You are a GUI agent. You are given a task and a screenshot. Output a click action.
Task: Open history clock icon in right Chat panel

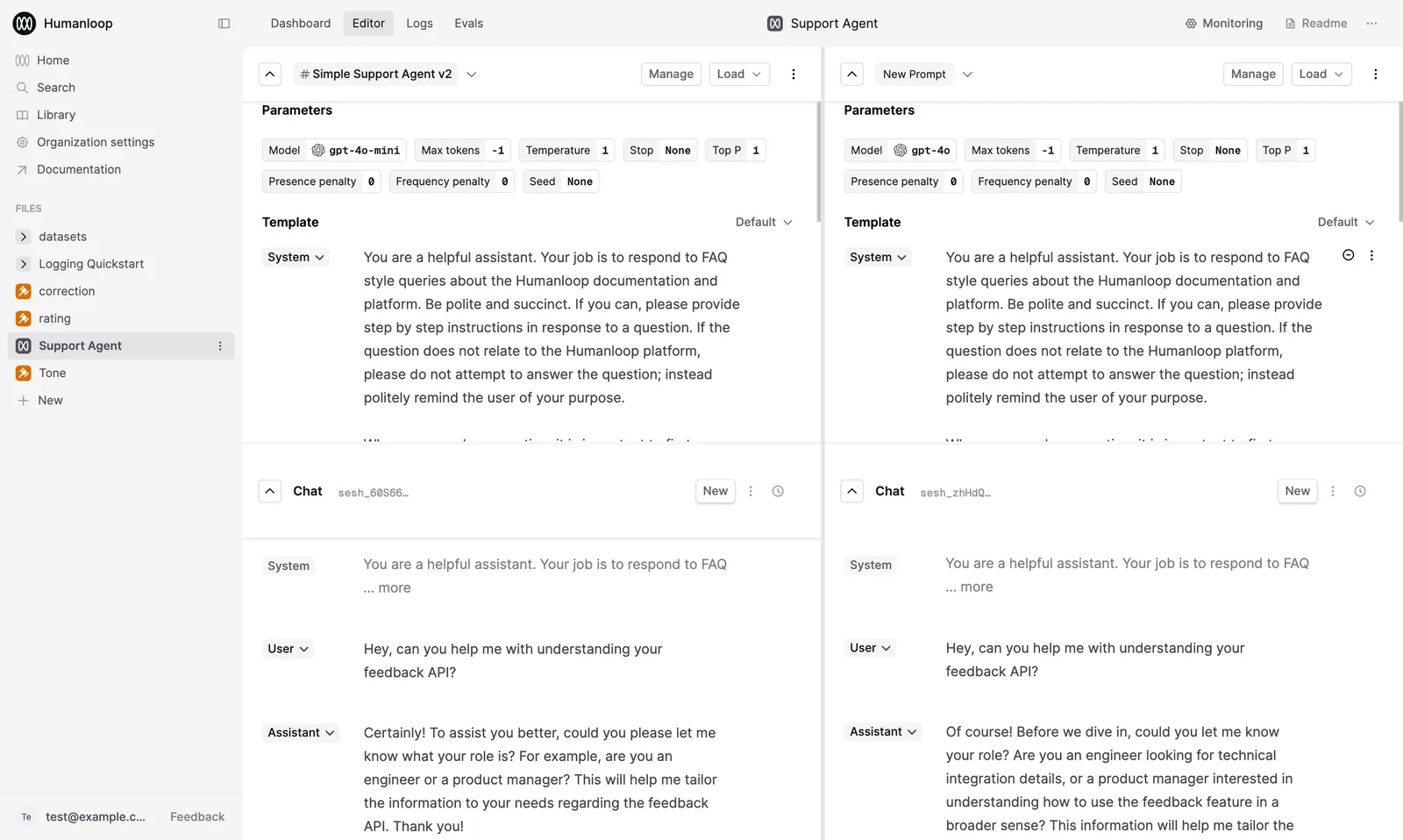point(1360,491)
